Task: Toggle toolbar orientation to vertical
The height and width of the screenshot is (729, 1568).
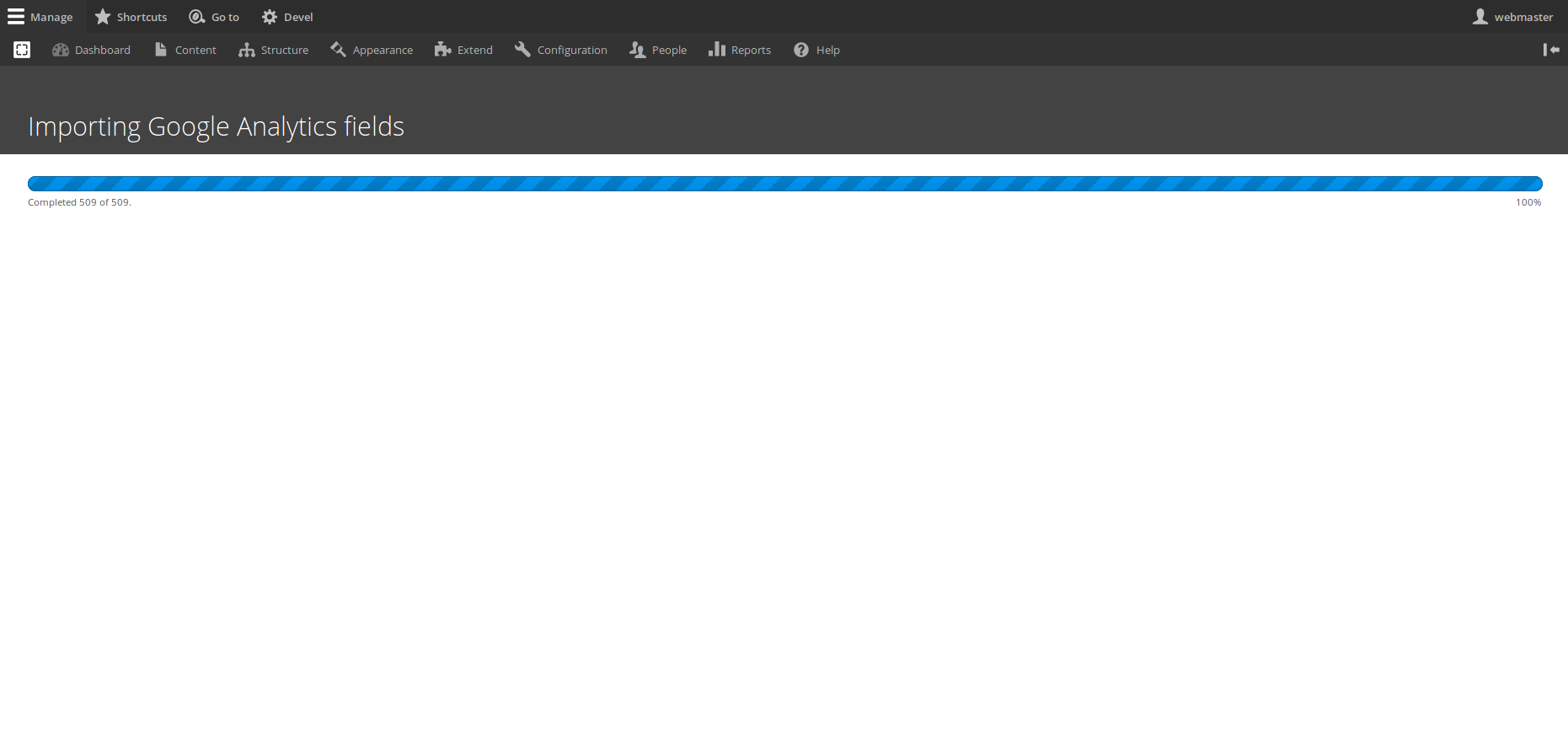Action: point(1551,50)
